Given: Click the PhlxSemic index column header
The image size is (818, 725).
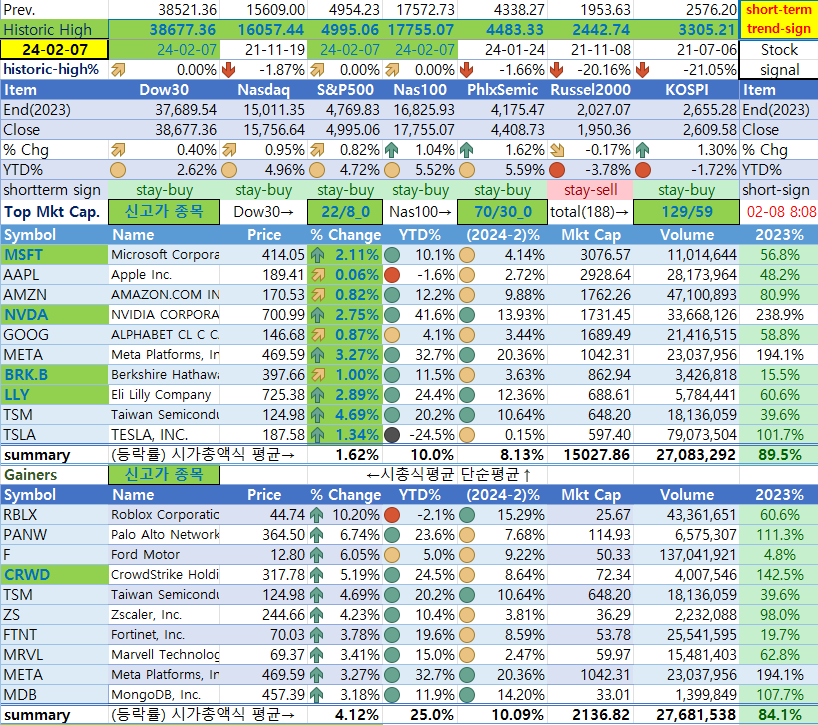Looking at the screenshot, I should pos(502,90).
